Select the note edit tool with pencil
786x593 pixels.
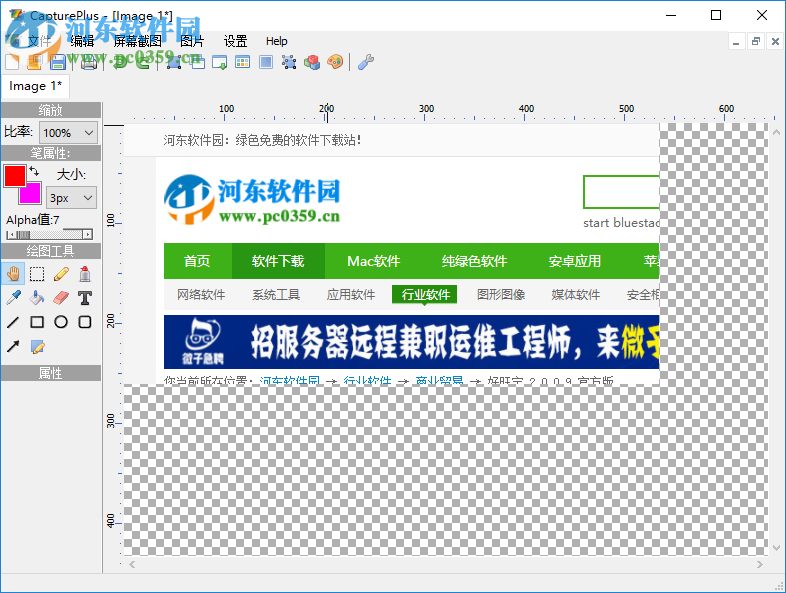[37, 346]
